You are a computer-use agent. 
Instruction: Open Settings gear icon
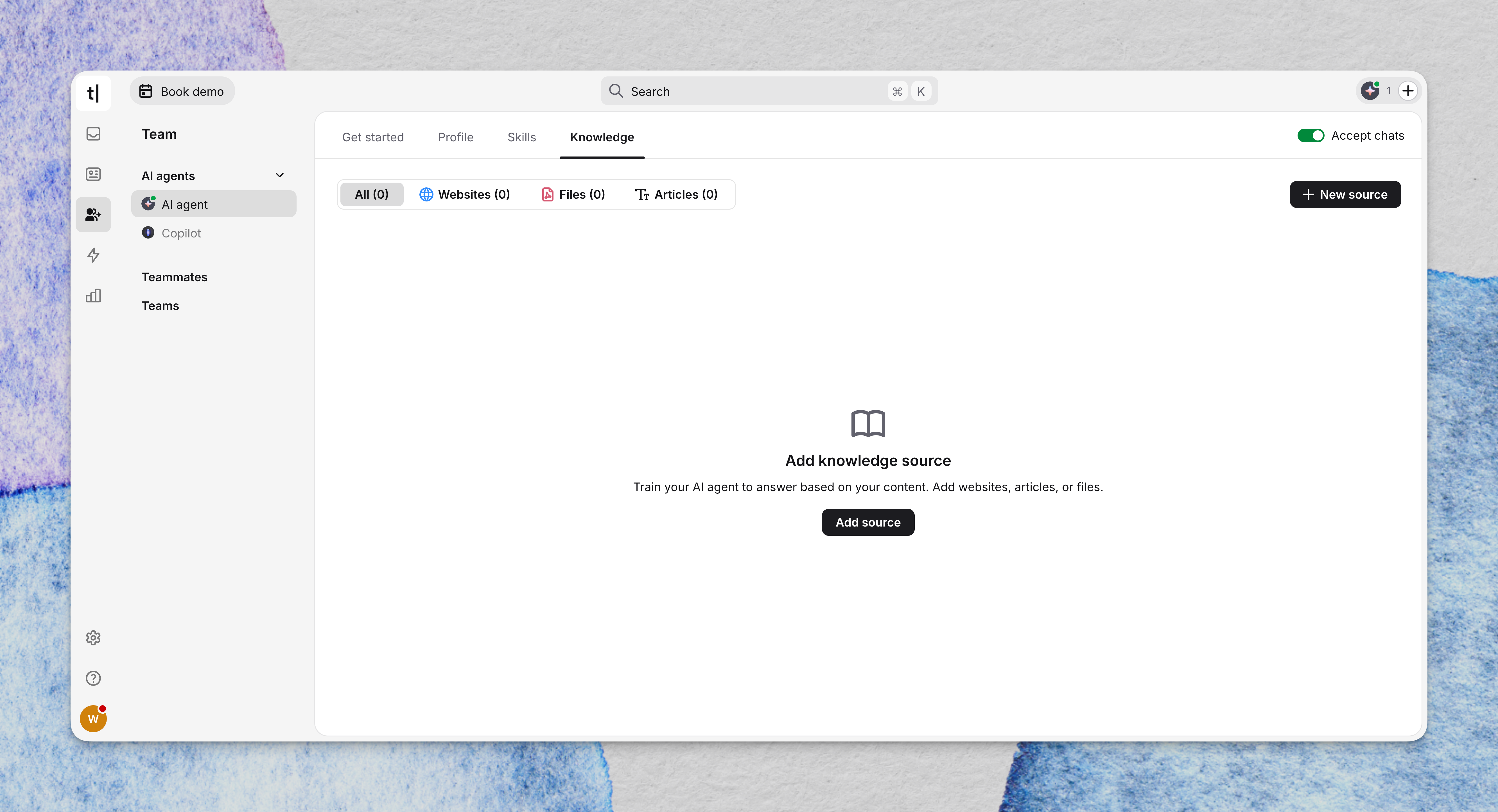(x=93, y=638)
